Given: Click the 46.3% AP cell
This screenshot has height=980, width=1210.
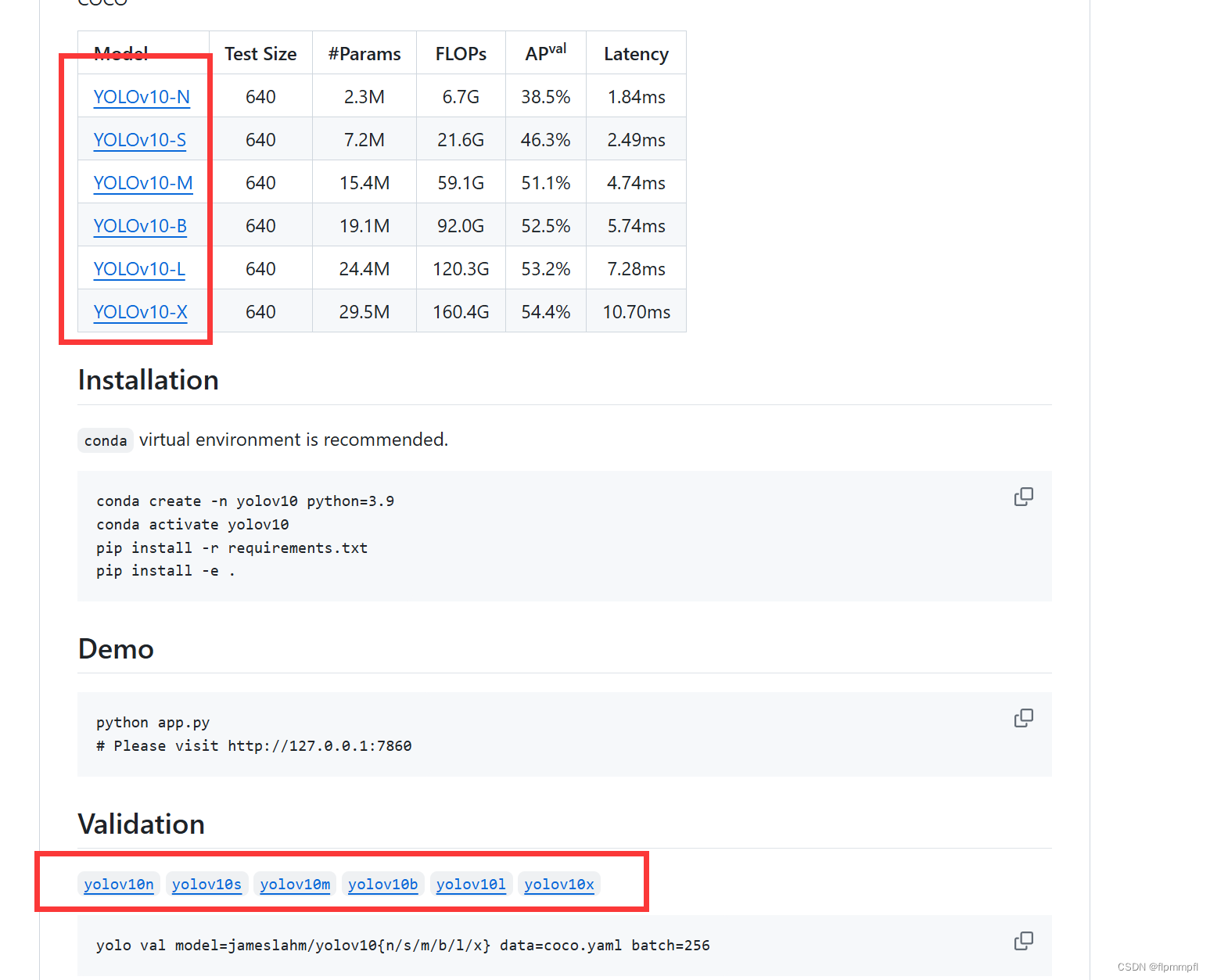Looking at the screenshot, I should click(546, 140).
